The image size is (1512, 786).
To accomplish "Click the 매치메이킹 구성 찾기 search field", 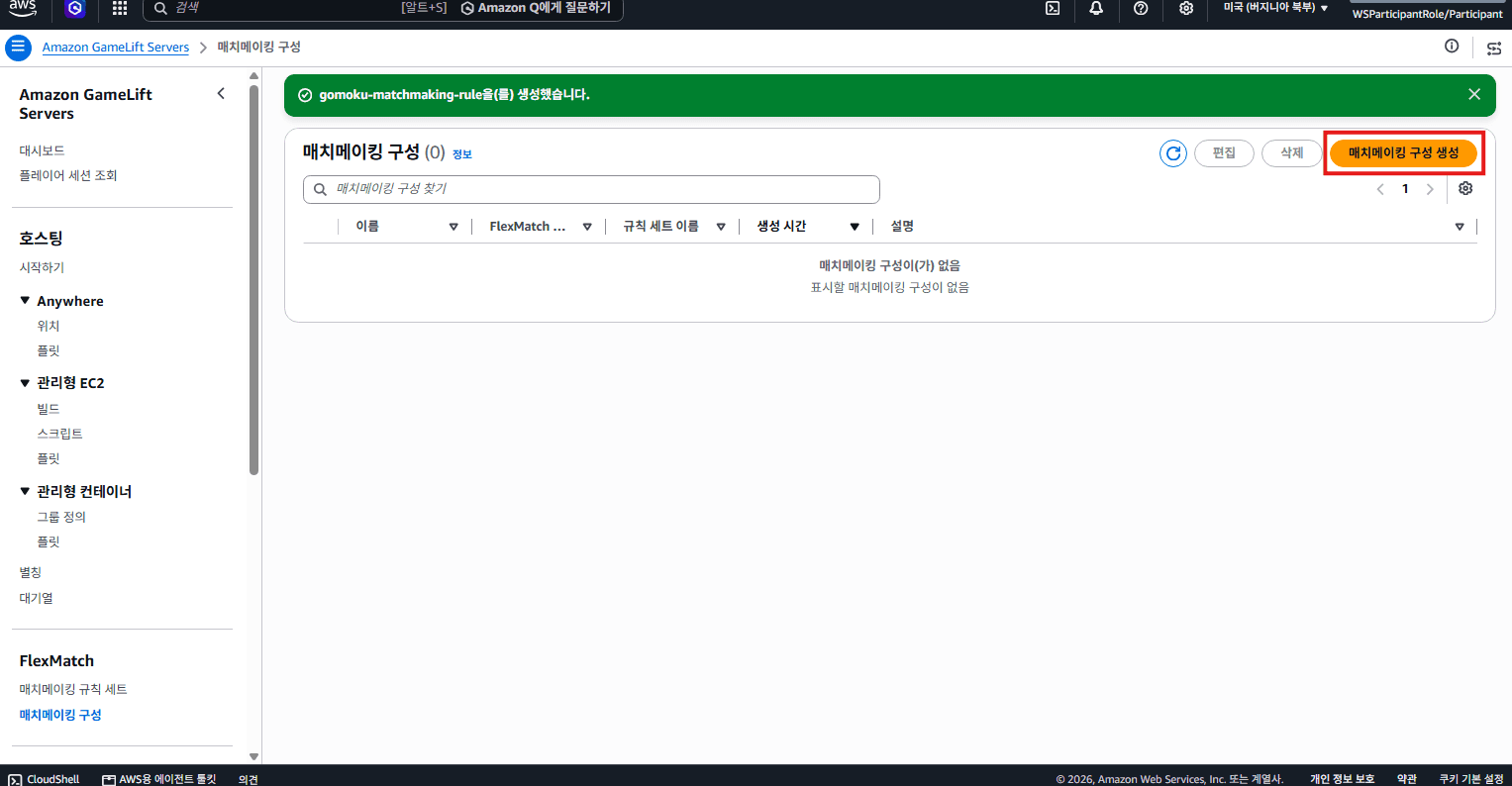I will (591, 189).
